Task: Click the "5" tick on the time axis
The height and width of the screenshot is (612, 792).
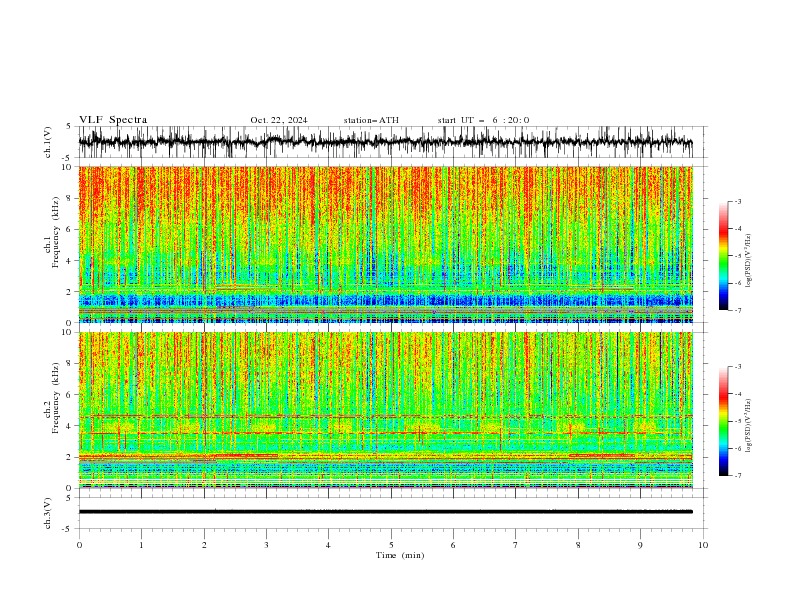Action: click(391, 545)
